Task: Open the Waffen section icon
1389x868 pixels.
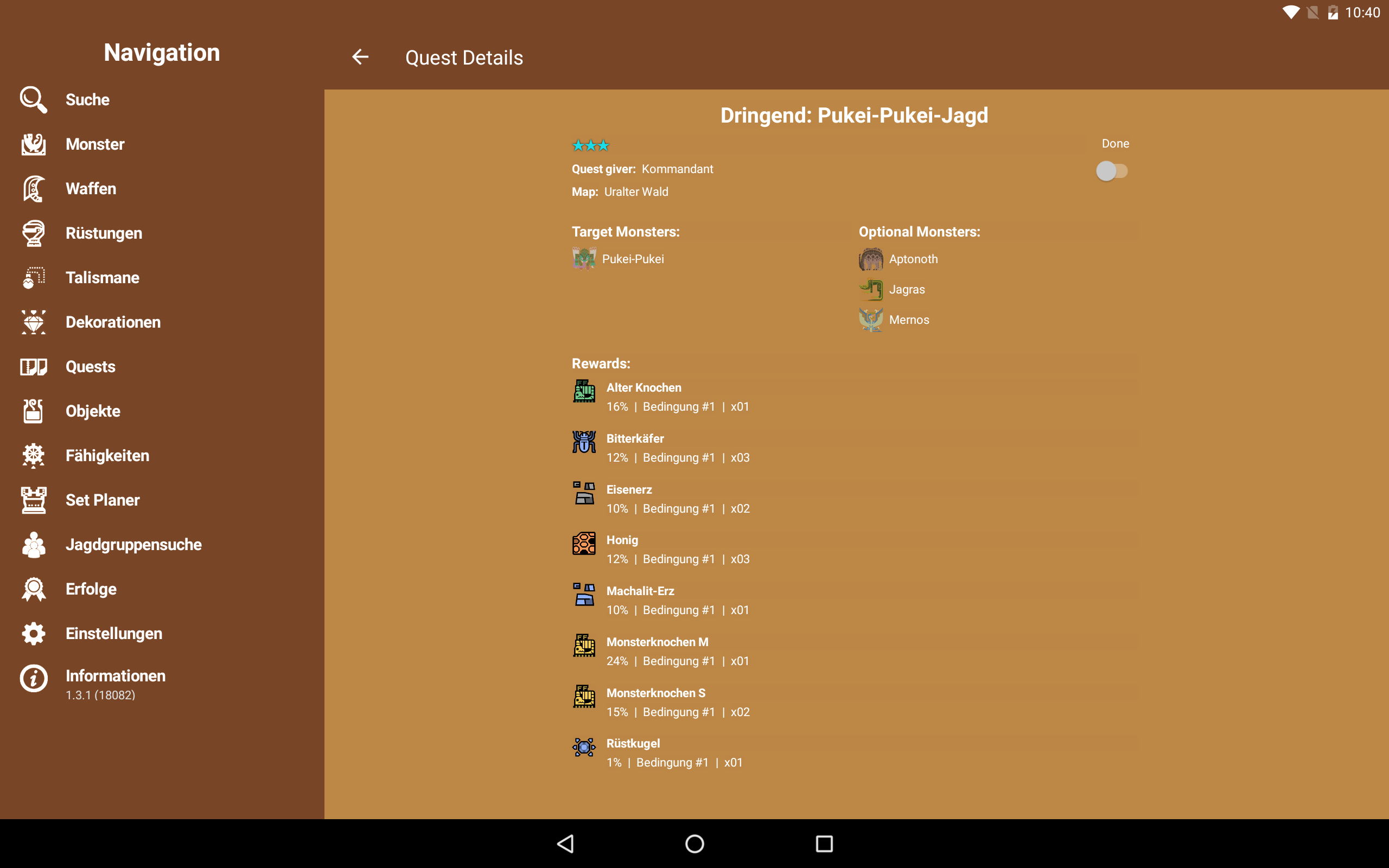Action: (33, 189)
